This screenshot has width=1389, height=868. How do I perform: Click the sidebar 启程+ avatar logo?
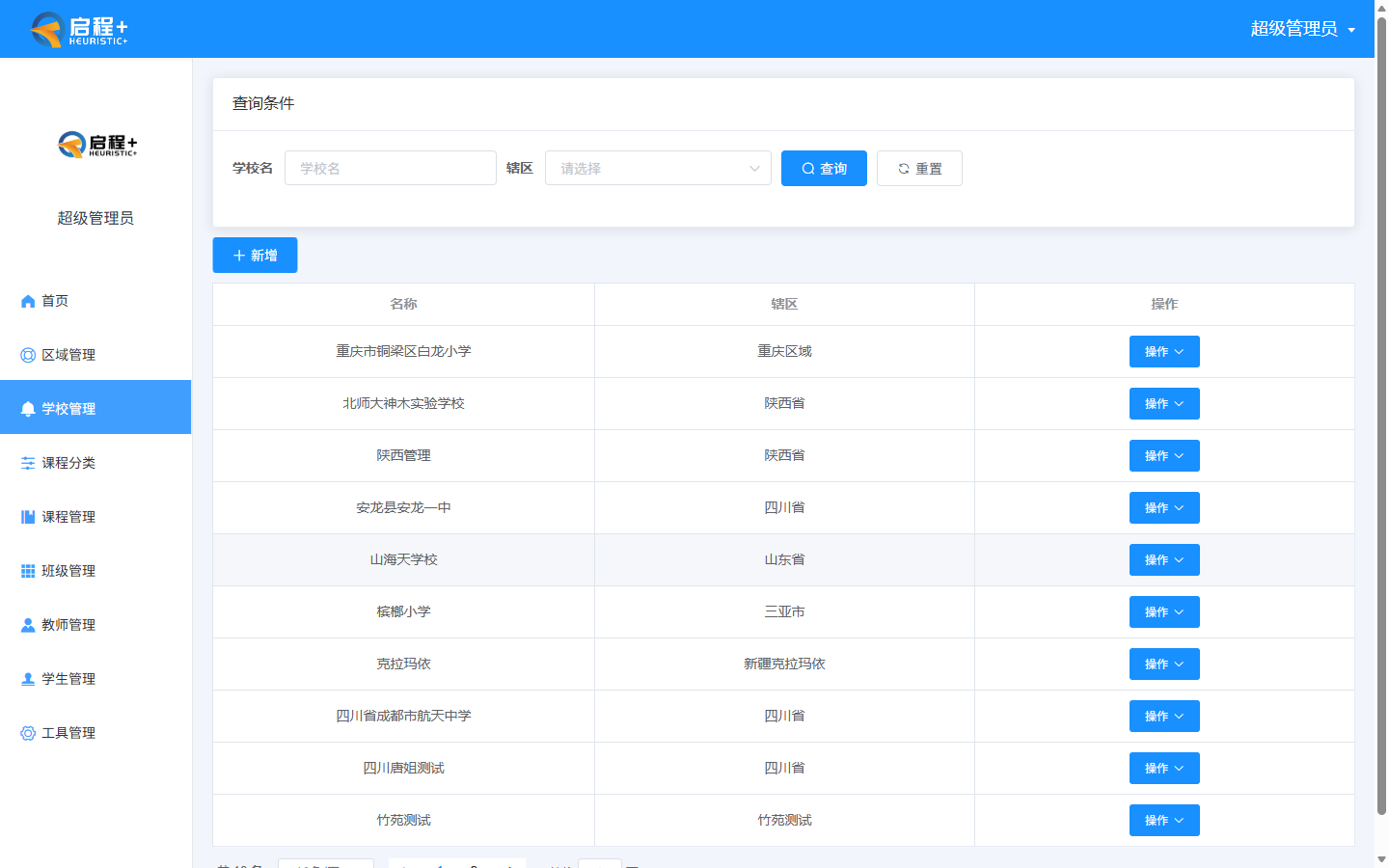[x=96, y=145]
